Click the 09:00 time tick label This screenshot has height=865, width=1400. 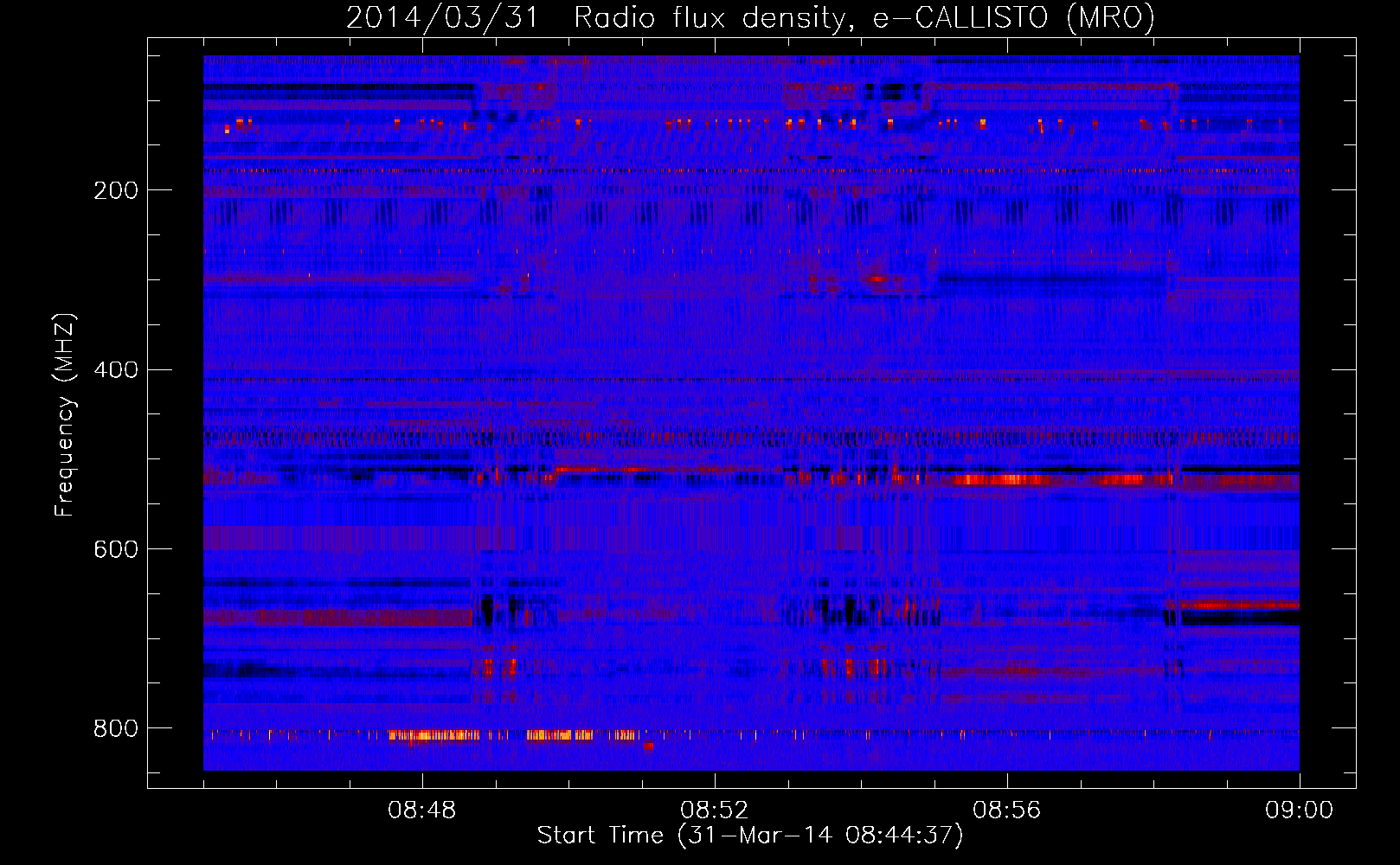coord(1300,811)
